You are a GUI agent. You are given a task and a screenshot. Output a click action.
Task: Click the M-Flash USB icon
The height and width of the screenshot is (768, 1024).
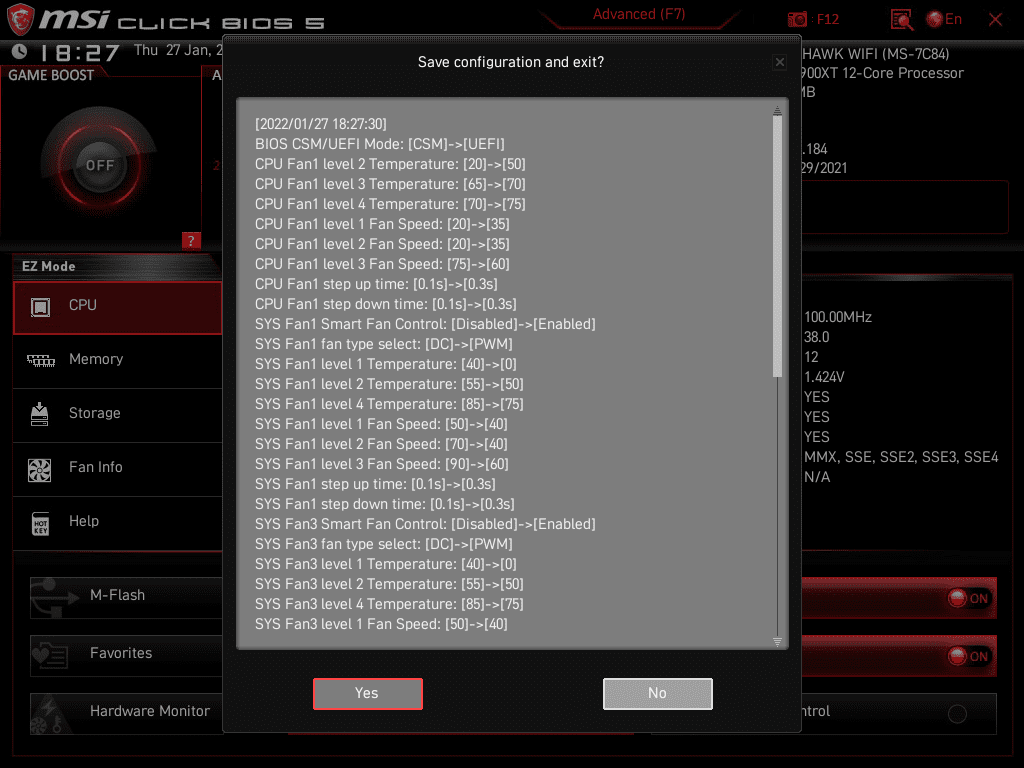pyautogui.click(x=54, y=598)
